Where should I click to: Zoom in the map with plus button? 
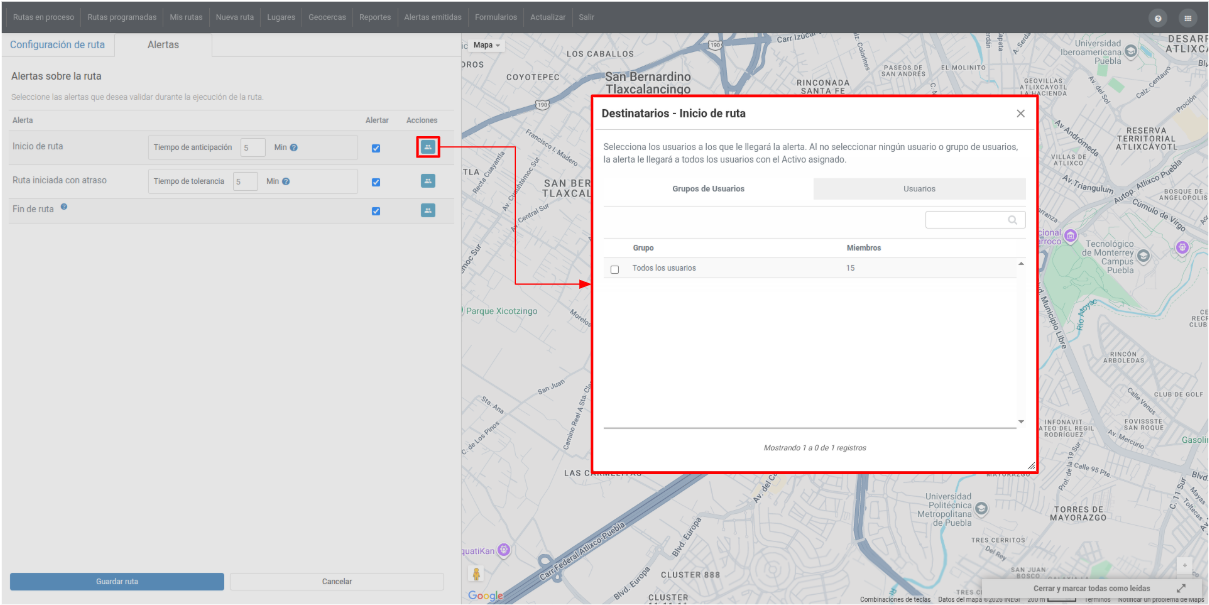(1185, 566)
